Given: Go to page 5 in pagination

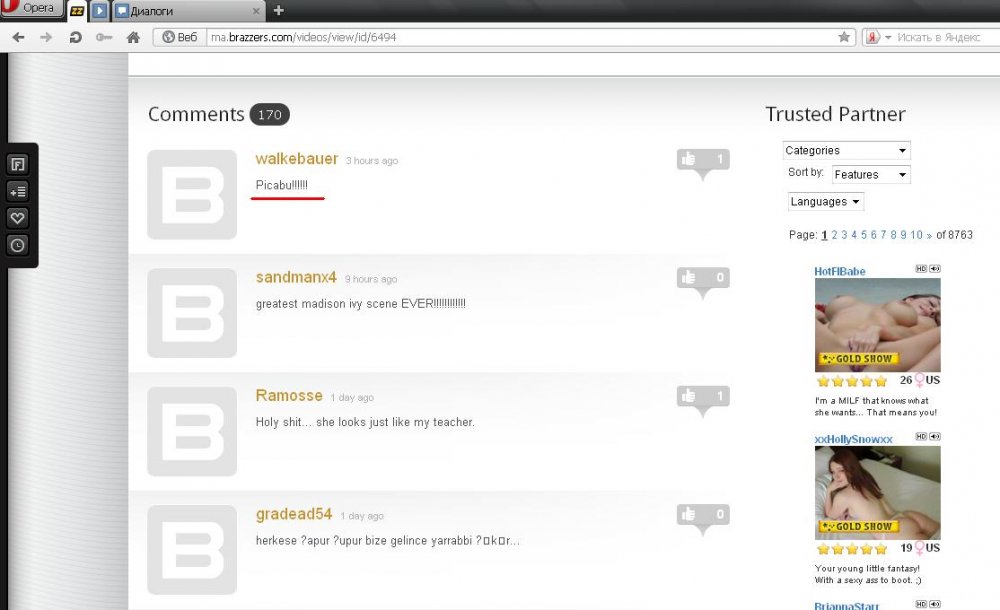Looking at the screenshot, I should click(864, 235).
